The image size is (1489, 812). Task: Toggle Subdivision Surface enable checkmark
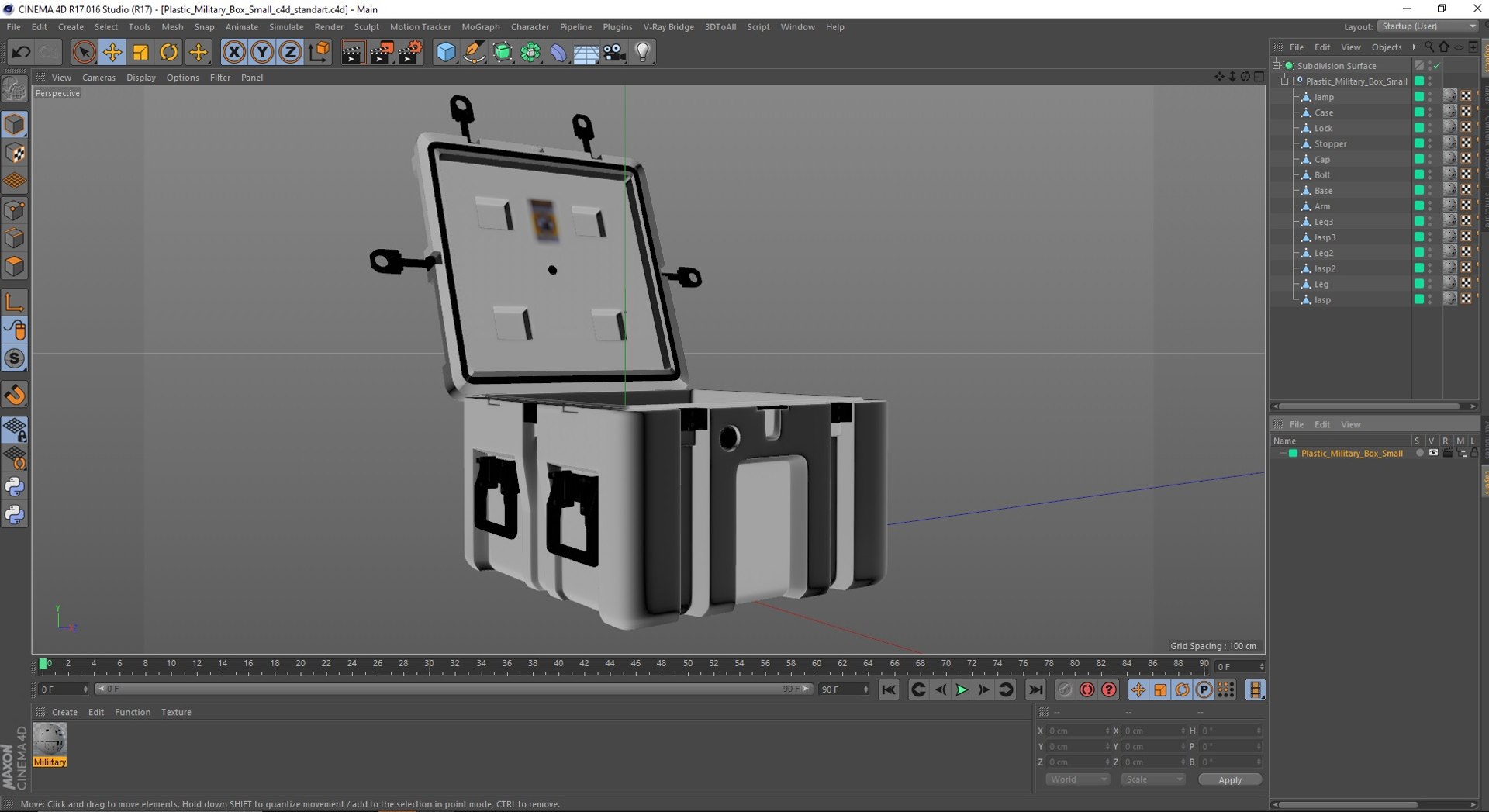(1436, 66)
